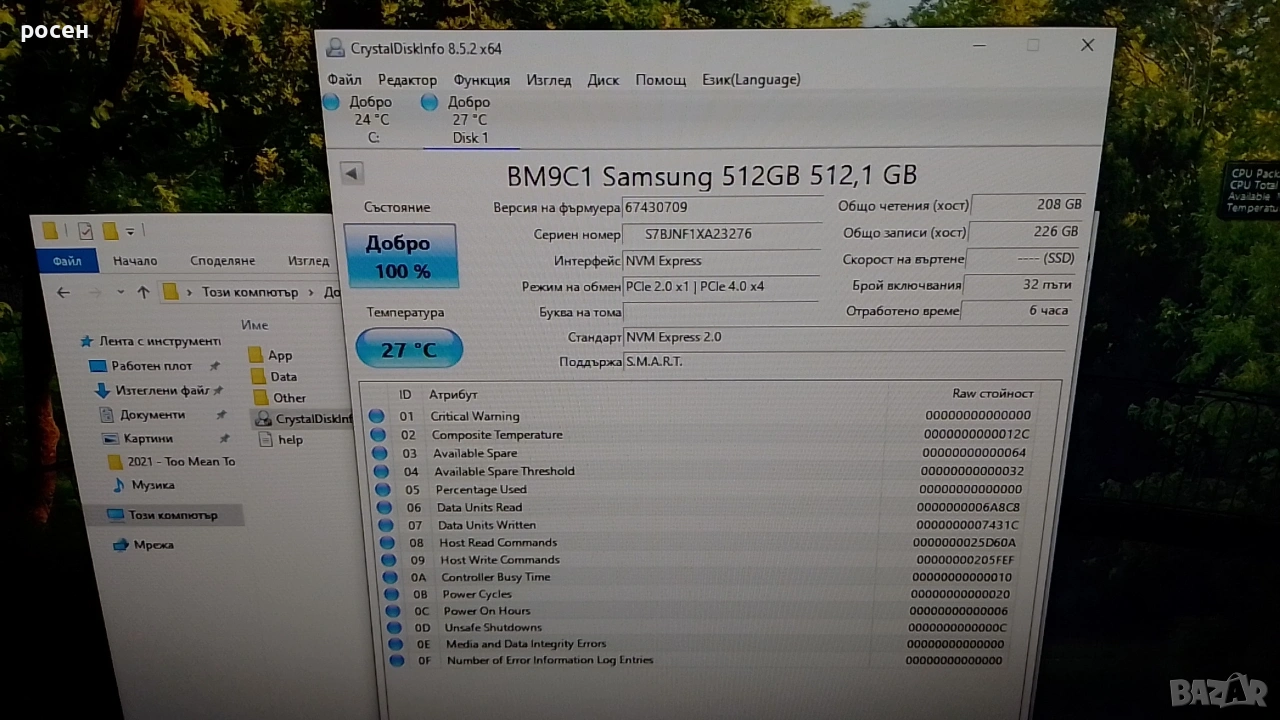Open the Език(Language) menu
The image size is (1280, 720).
tap(751, 79)
